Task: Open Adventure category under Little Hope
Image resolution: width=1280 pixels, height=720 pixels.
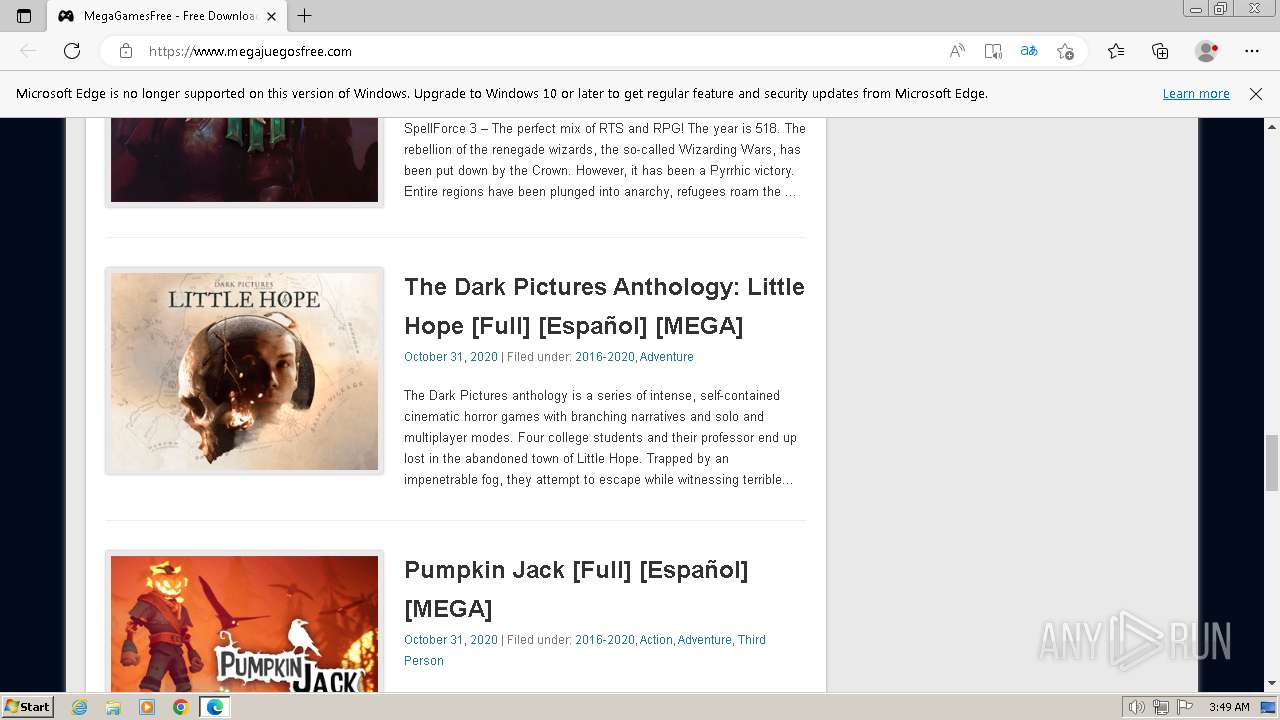Action: (667, 357)
